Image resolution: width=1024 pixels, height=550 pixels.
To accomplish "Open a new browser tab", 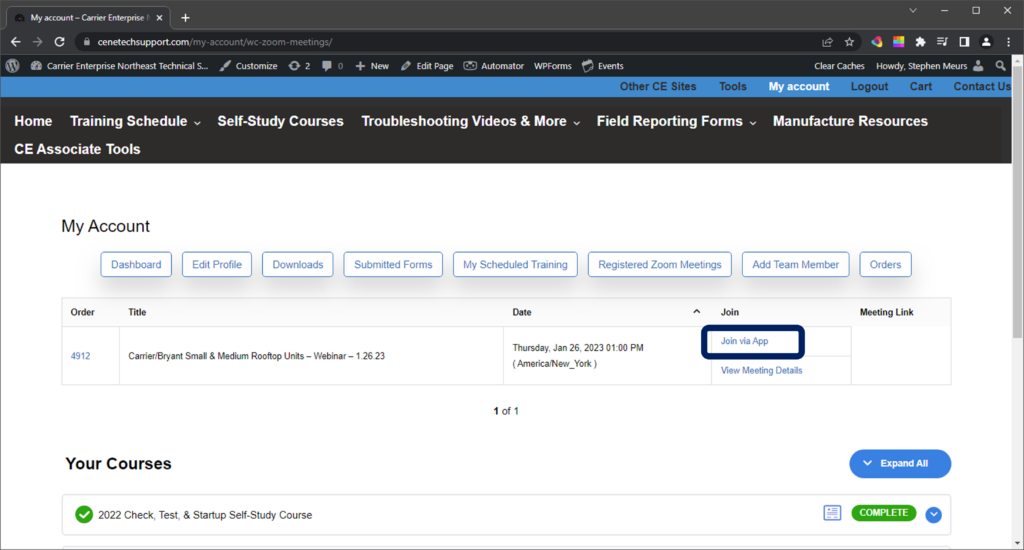I will coord(185,18).
